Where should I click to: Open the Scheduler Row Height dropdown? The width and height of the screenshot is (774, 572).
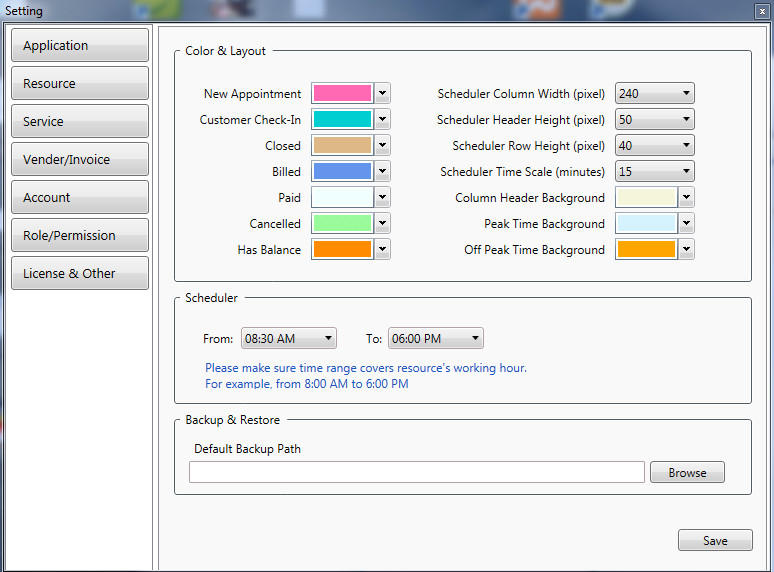[655, 146]
